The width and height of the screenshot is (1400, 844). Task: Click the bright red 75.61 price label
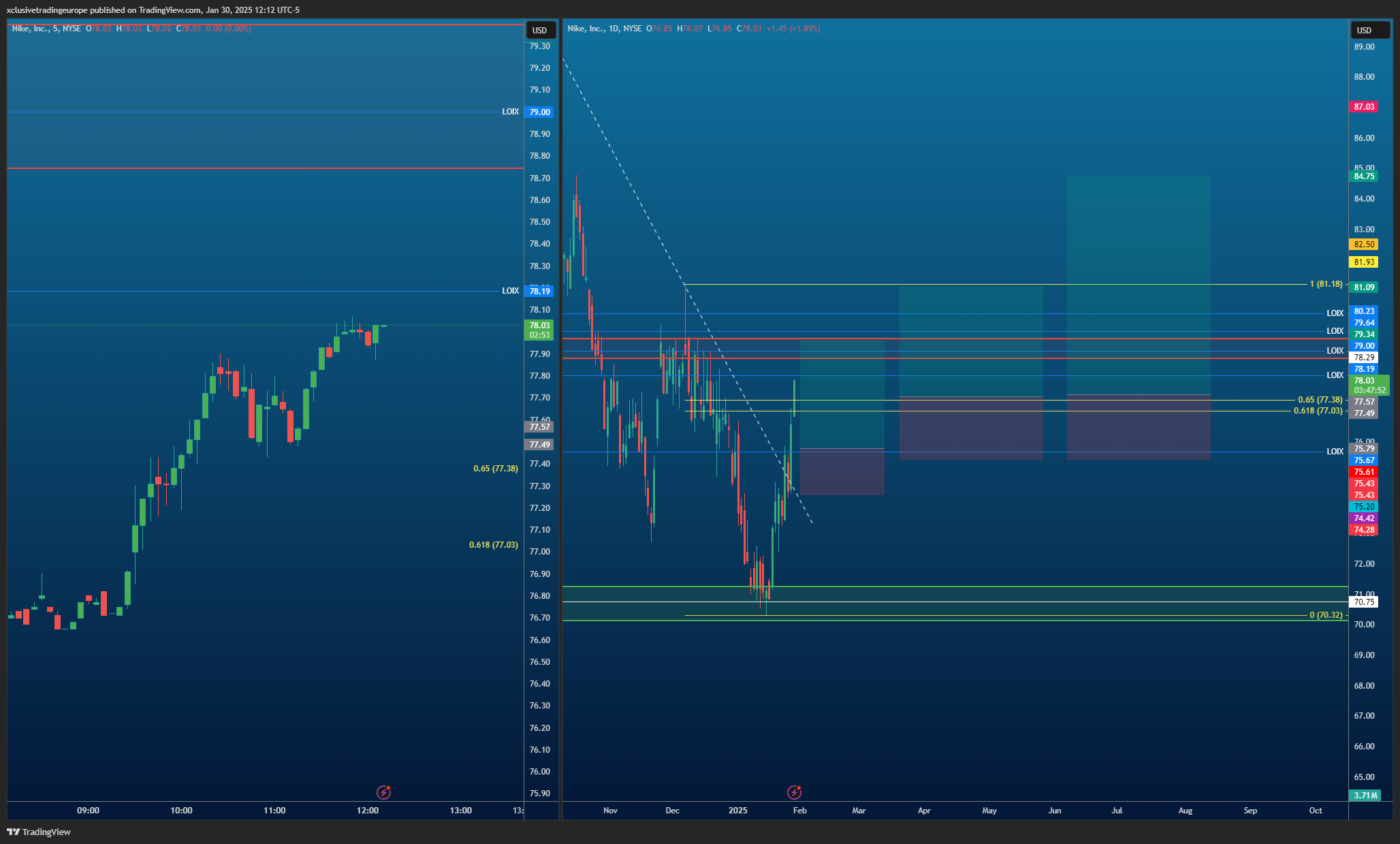point(1364,472)
